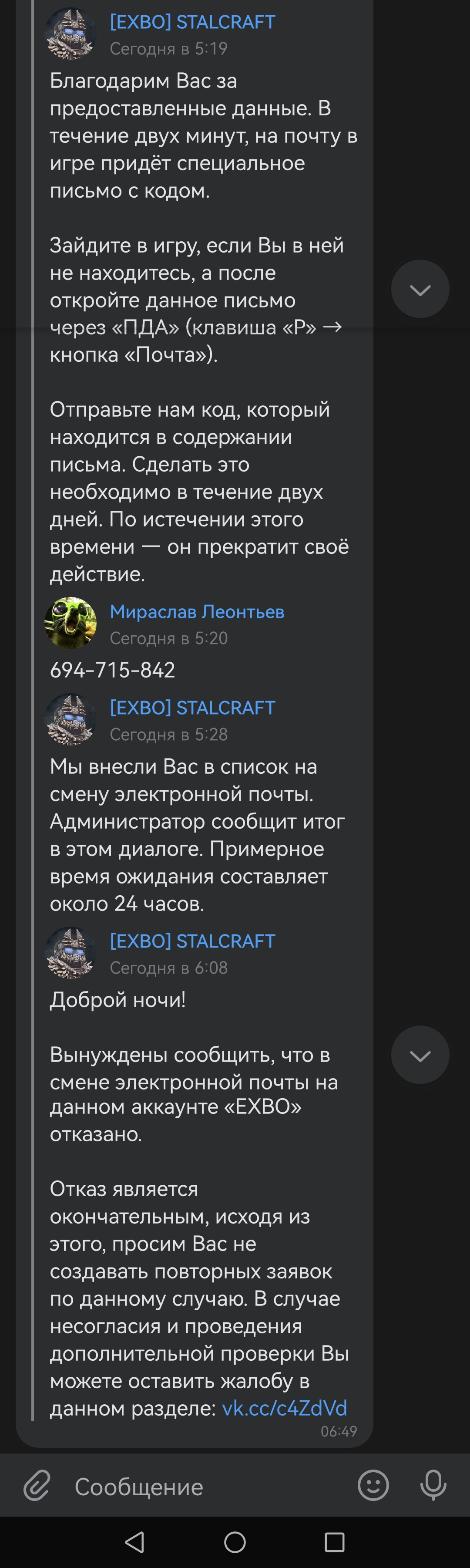Select the code message 694-715-842

[112, 670]
